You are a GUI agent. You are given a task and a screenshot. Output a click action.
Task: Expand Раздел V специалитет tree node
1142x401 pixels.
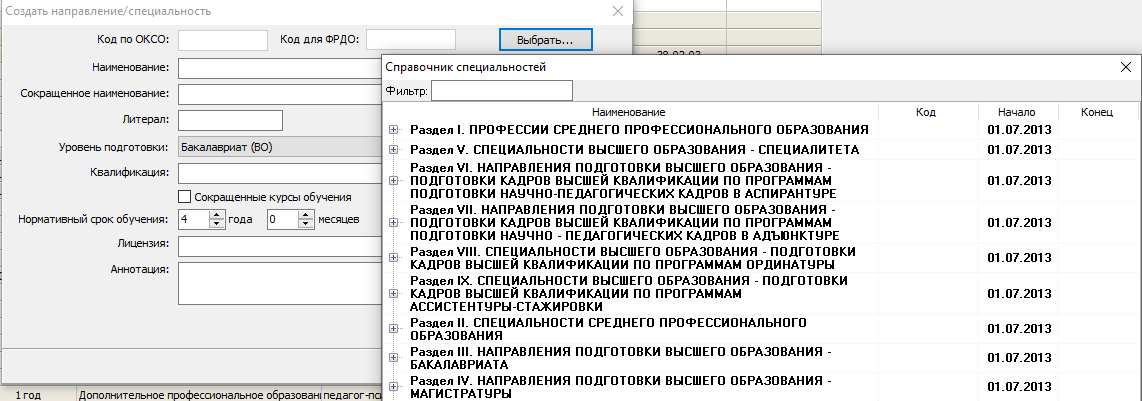click(x=394, y=150)
